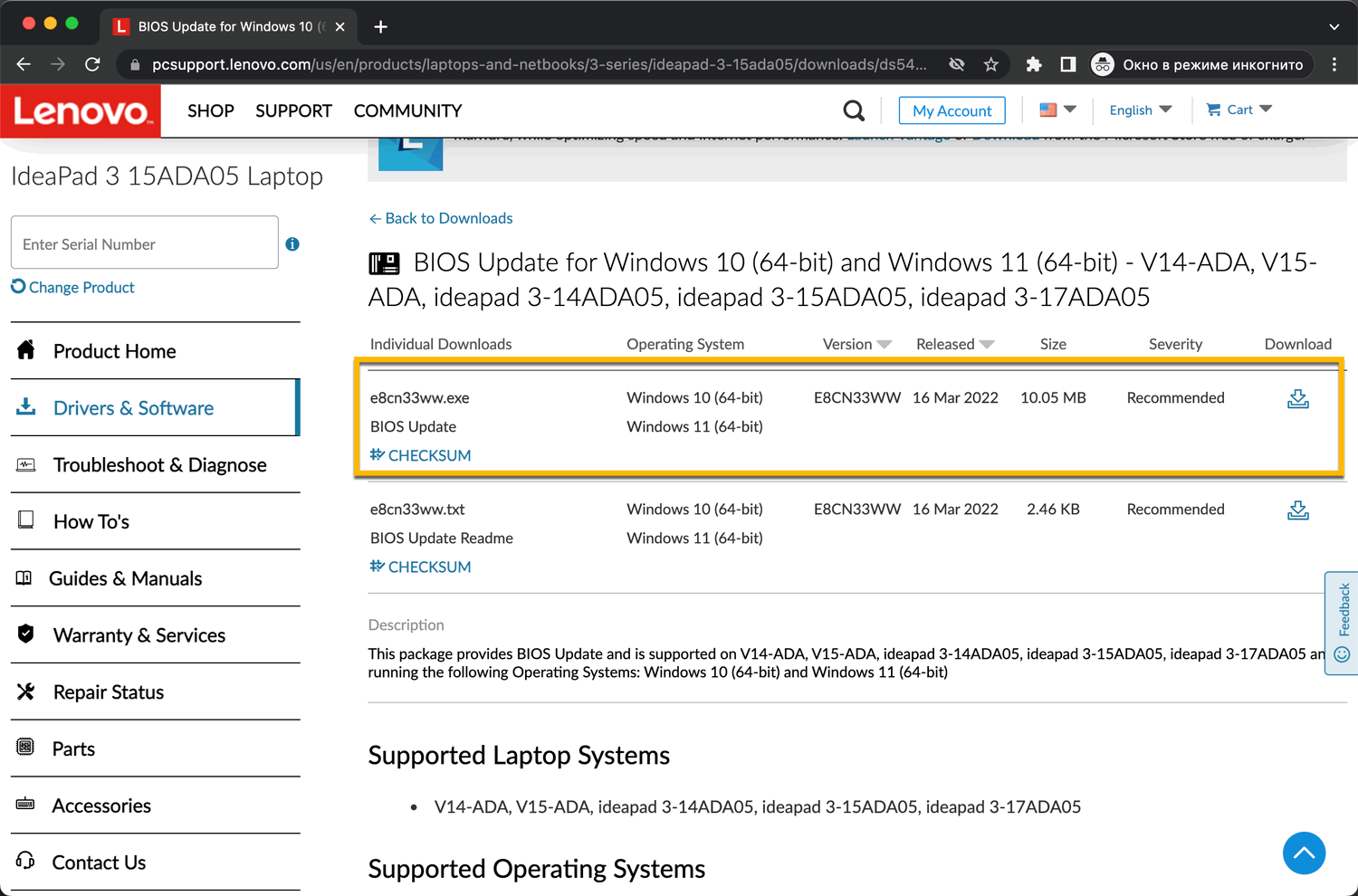Reload the page
This screenshot has height=896, width=1358.
[x=92, y=64]
